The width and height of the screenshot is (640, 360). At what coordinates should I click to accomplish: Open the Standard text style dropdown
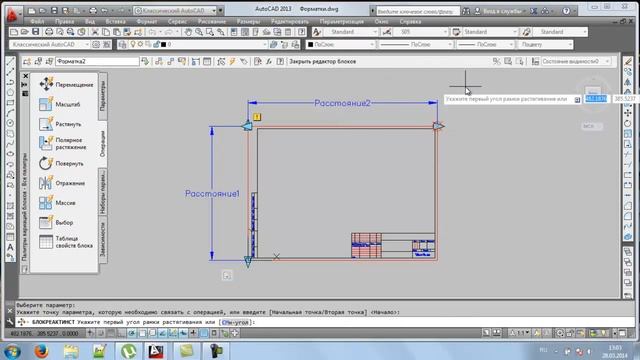tap(351, 32)
